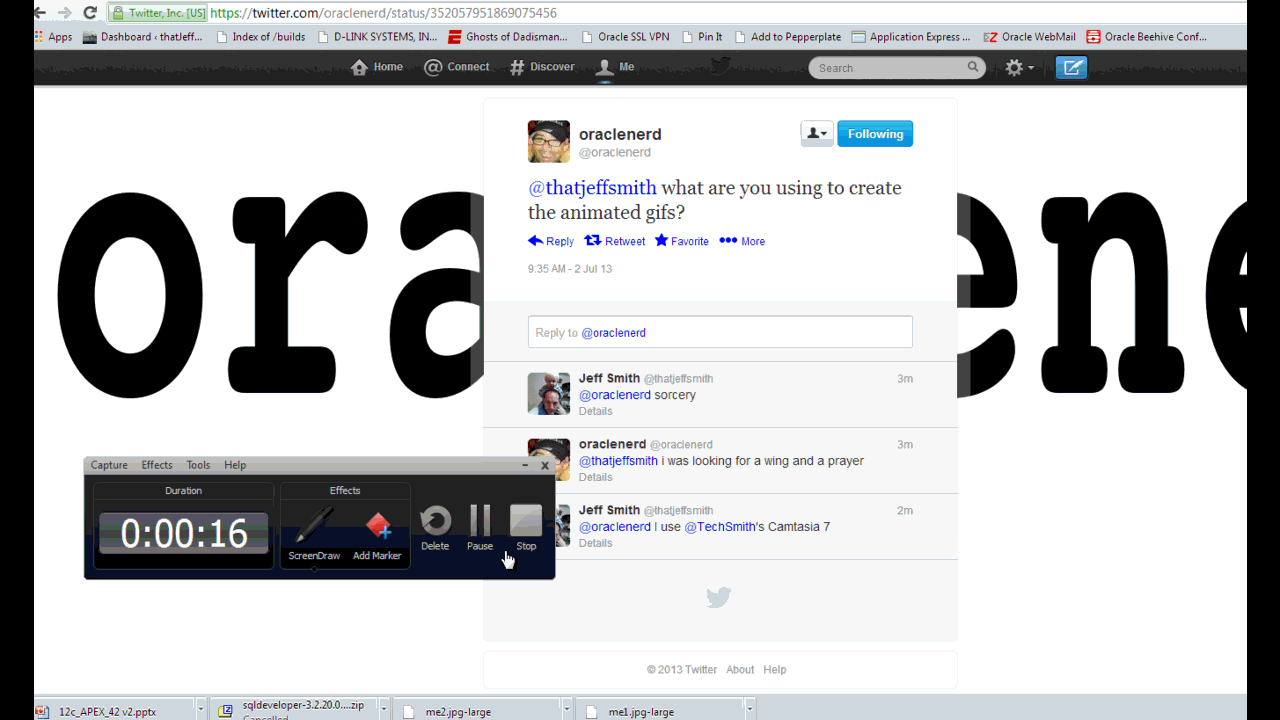Screen dimensions: 1280x720
Task: Open the More options on the tweet
Action: [x=742, y=241]
